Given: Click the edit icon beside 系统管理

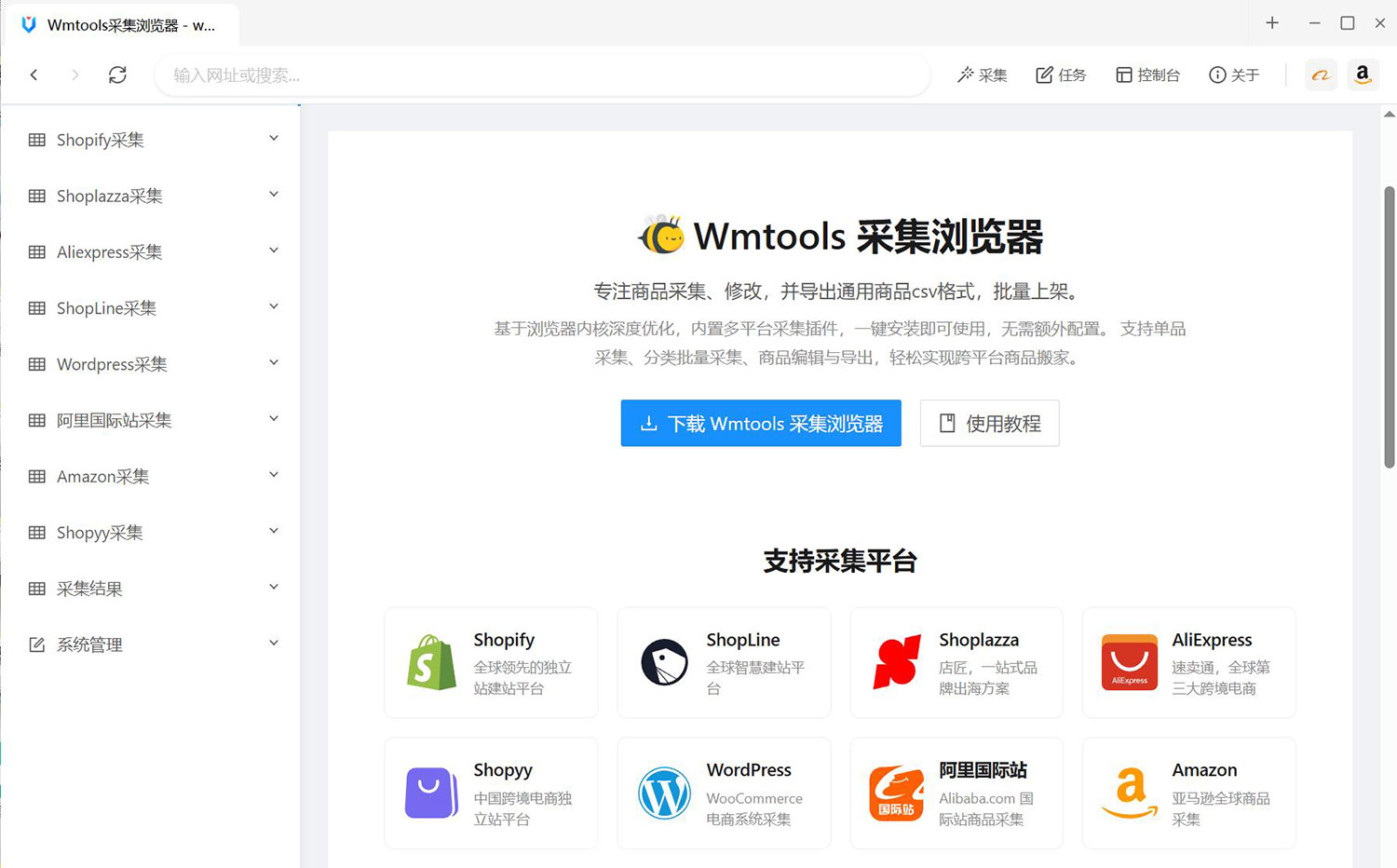Looking at the screenshot, I should pyautogui.click(x=37, y=644).
